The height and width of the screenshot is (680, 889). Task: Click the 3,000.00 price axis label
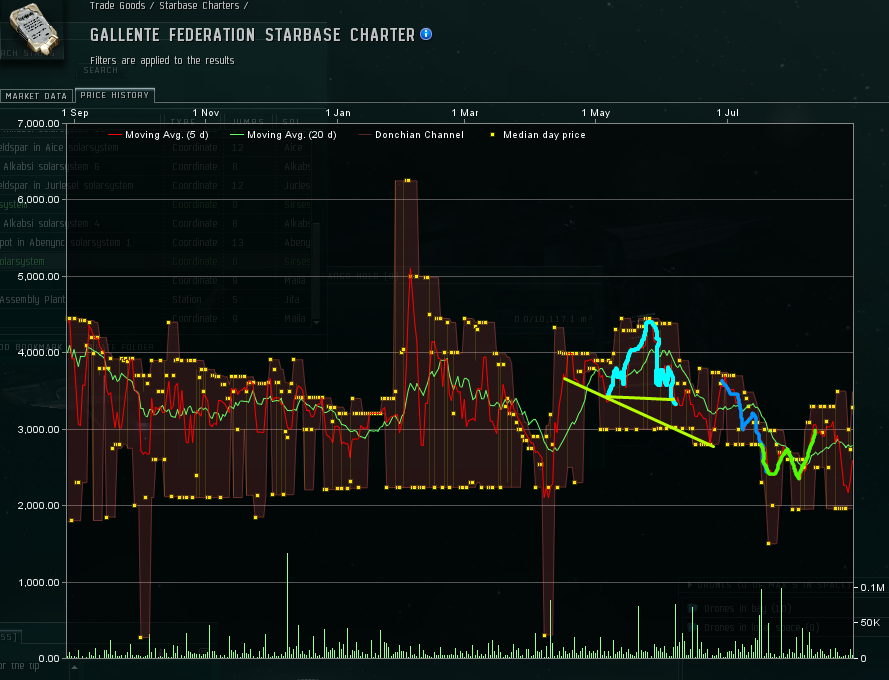(39, 429)
